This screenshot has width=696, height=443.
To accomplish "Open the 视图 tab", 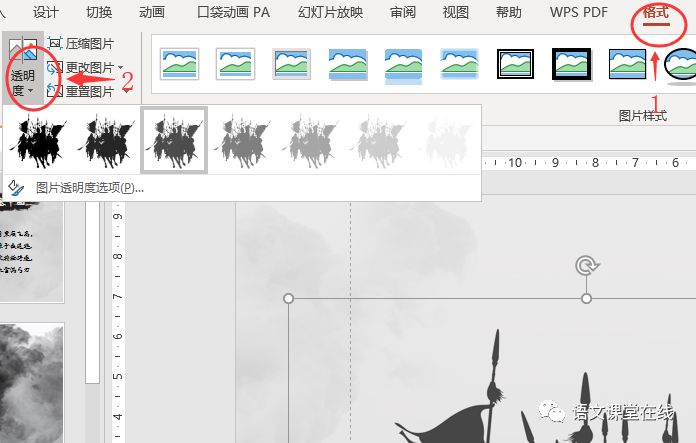I will coord(456,12).
